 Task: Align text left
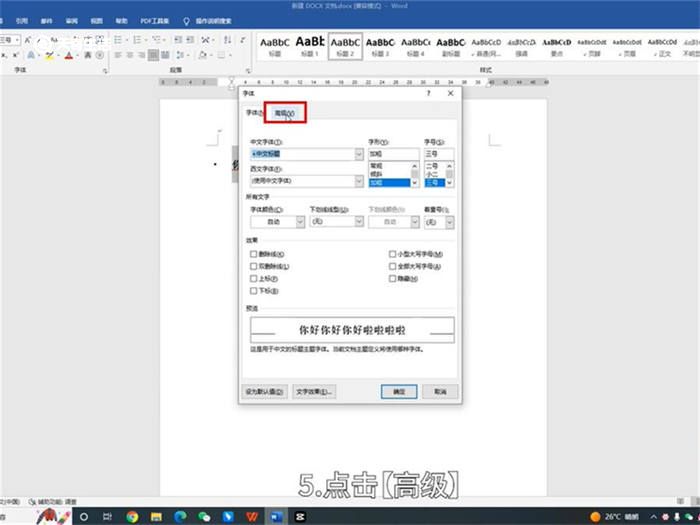point(118,55)
